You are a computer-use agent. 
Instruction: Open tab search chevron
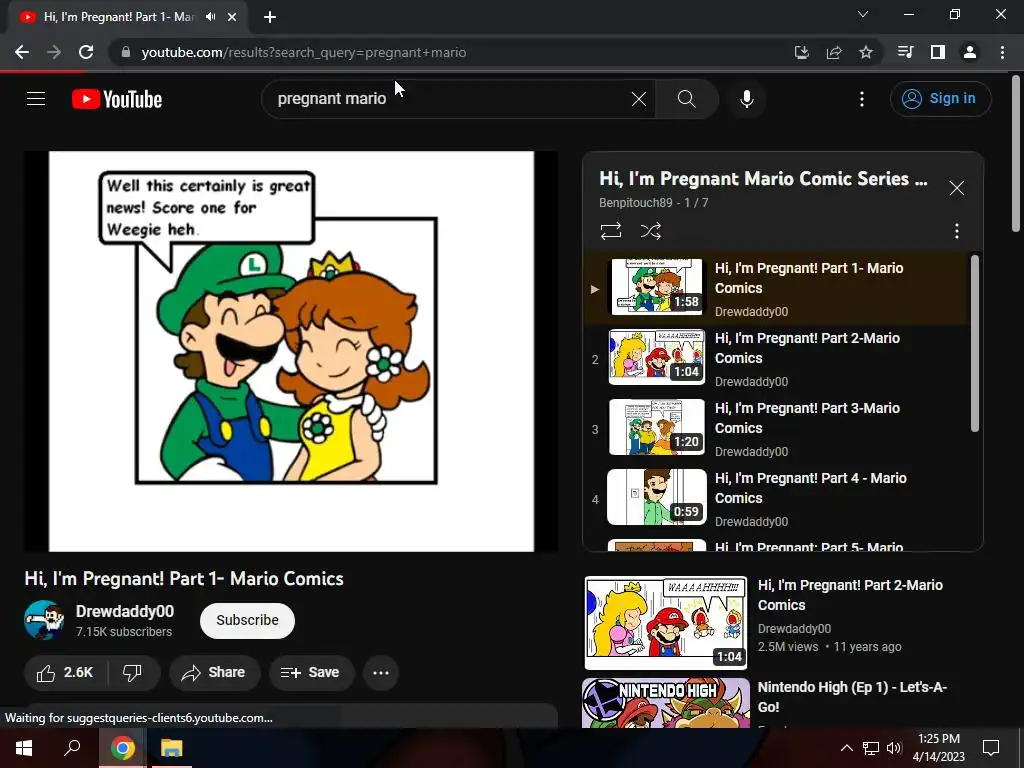(863, 14)
